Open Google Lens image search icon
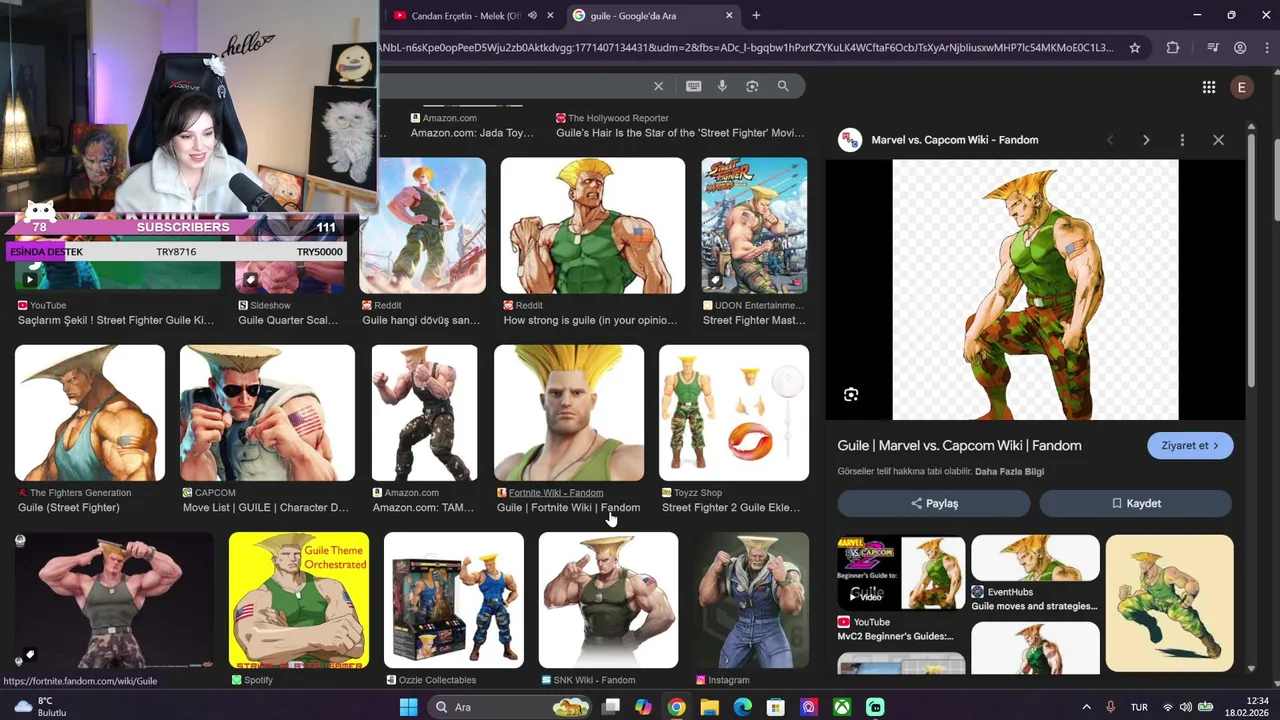 click(x=752, y=86)
